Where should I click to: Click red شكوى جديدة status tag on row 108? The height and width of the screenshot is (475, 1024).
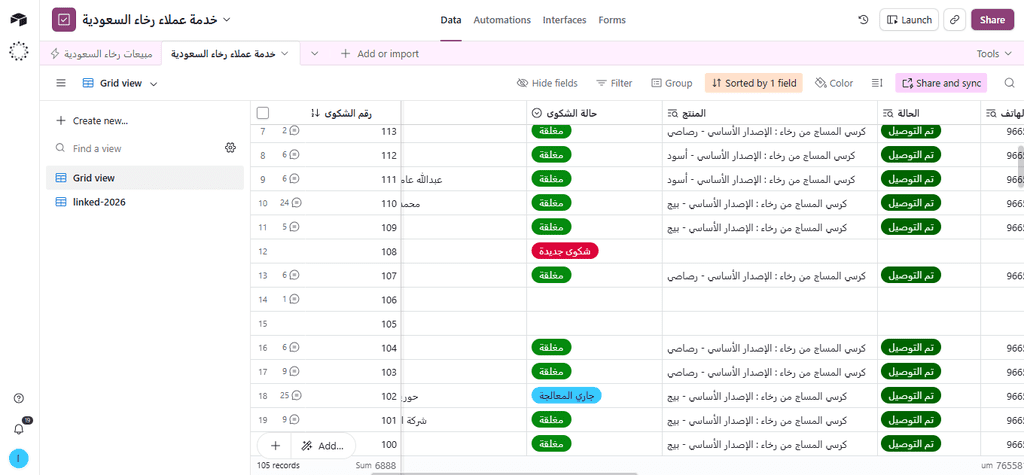565,251
